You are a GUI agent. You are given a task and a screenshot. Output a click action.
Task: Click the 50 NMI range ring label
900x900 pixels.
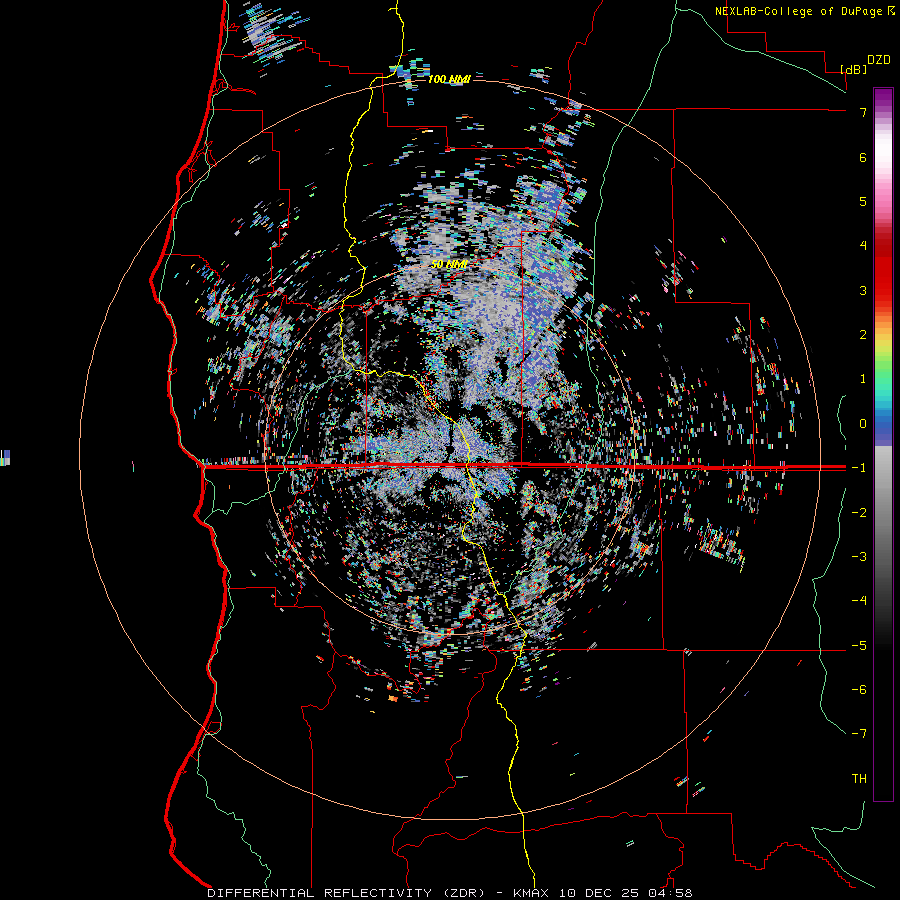449,264
